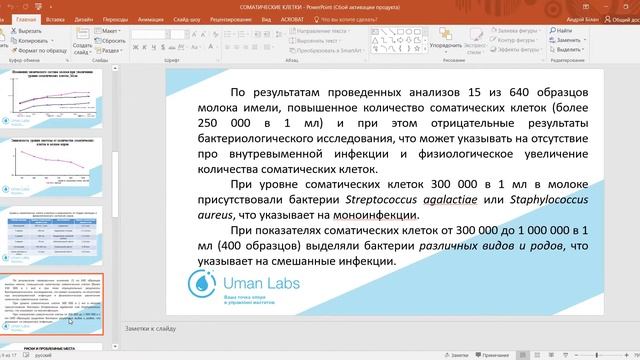The width and height of the screenshot is (640, 360).
Task: Open the character spacing (AV) dropdown
Action: [182, 47]
